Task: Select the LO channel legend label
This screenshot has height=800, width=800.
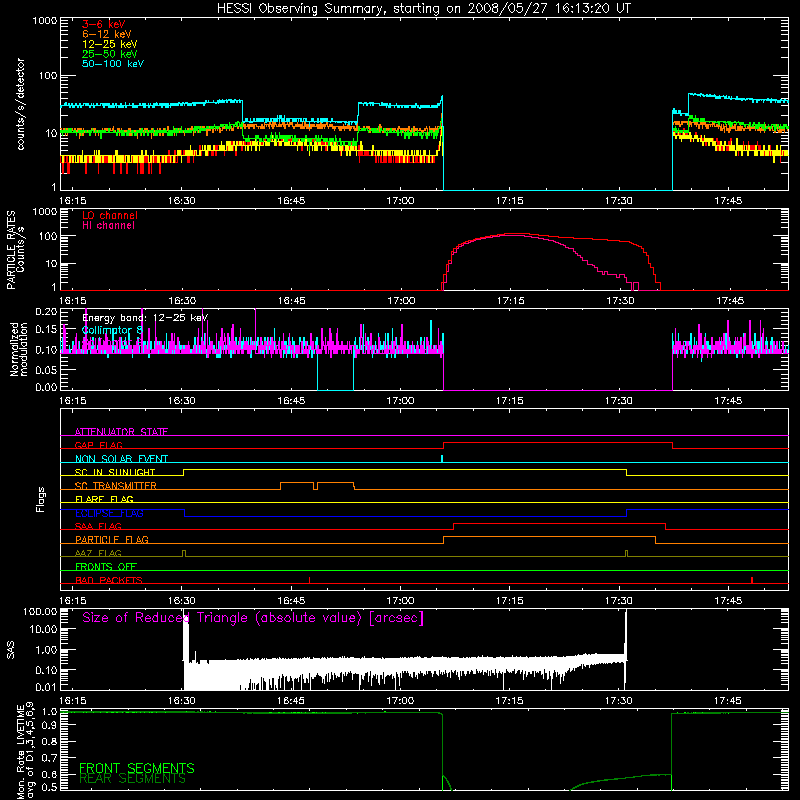Action: 110,215
